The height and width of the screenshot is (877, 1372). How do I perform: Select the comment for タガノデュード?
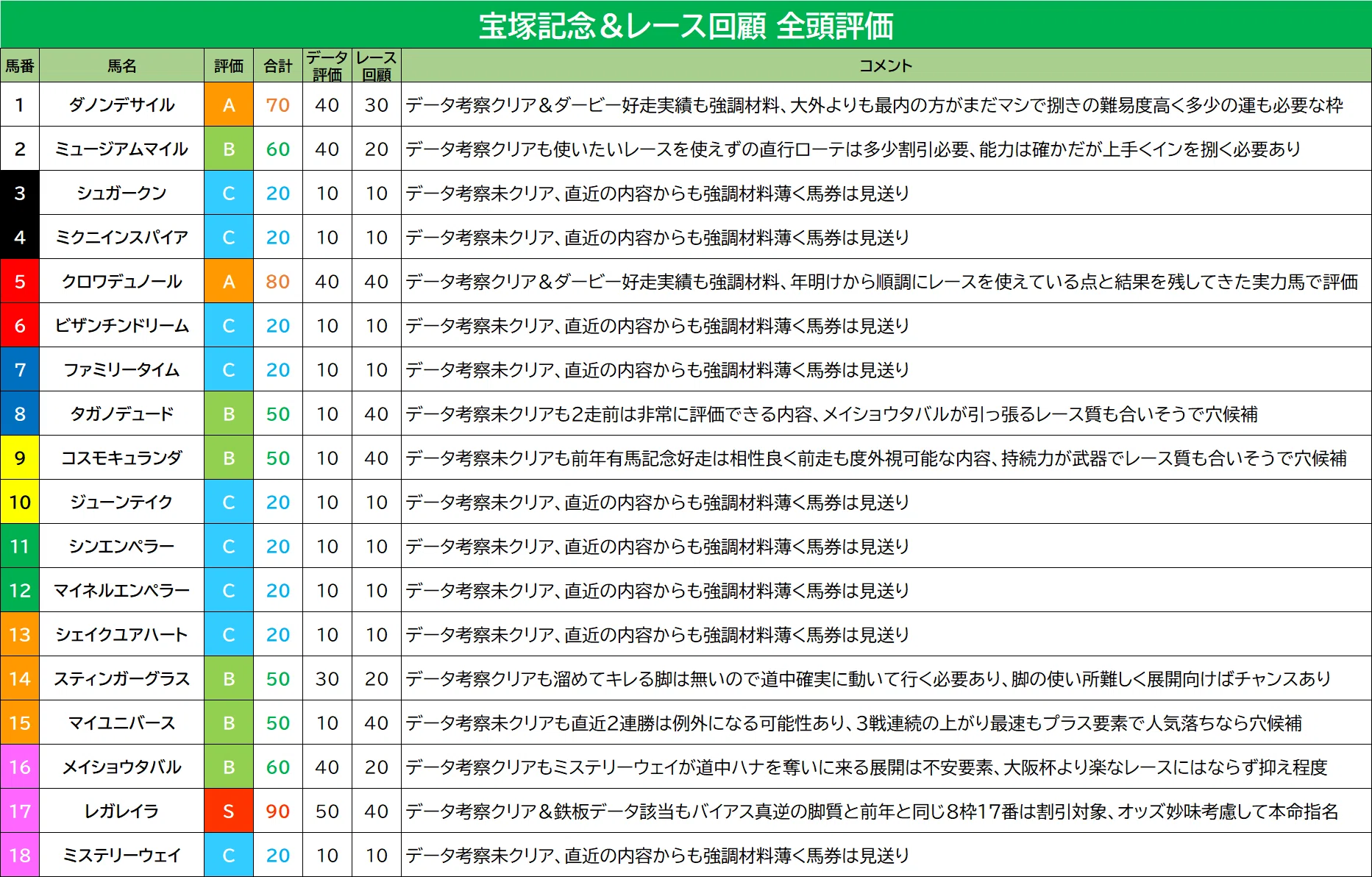point(831,413)
